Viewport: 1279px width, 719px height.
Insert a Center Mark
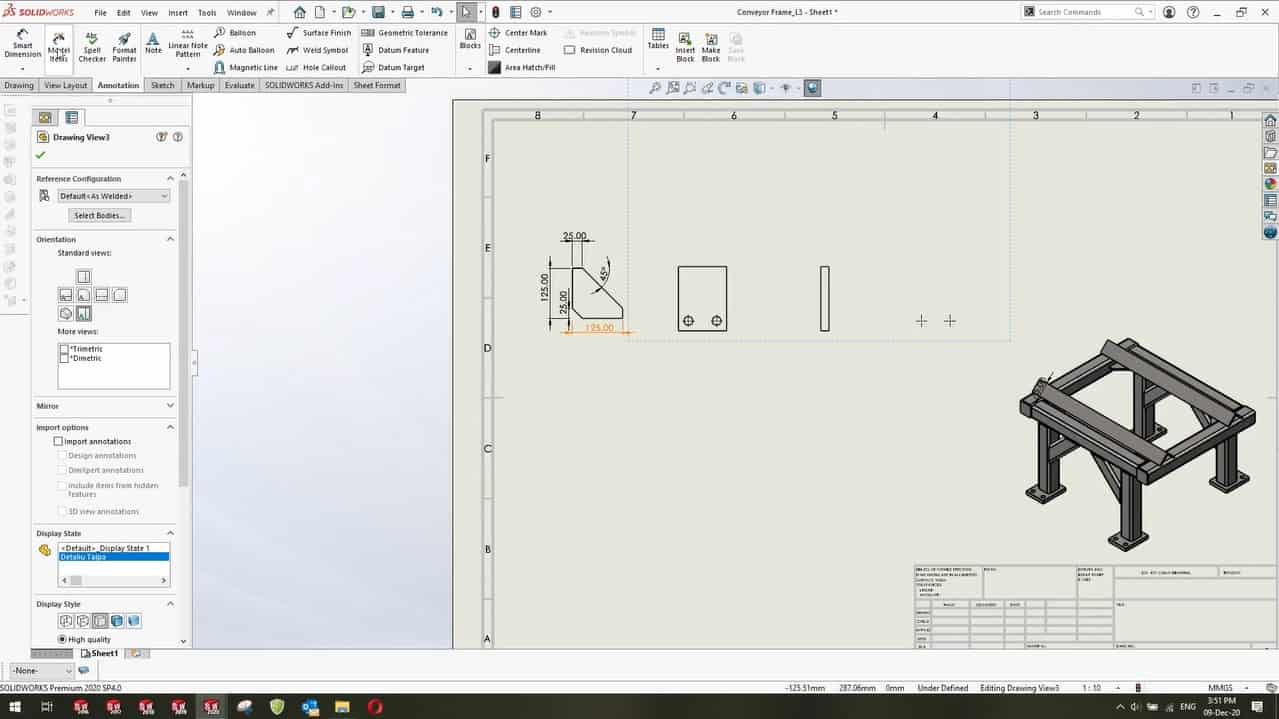518,33
